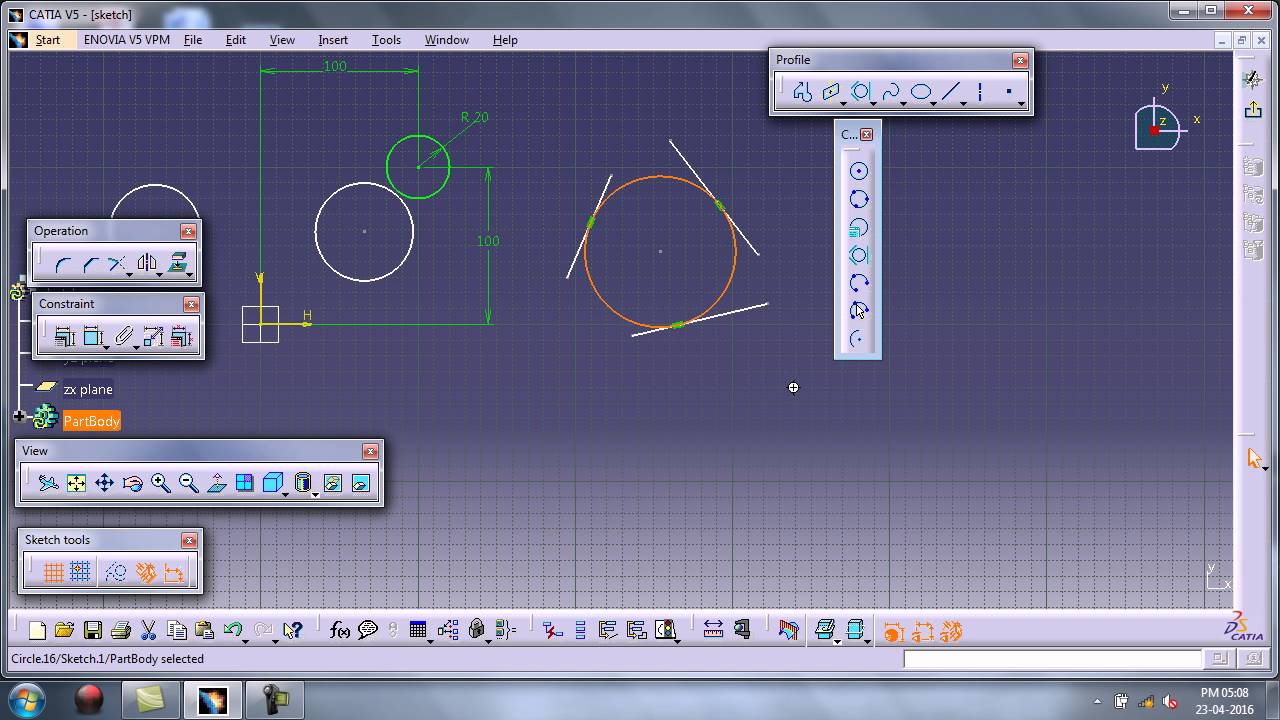The image size is (1280, 720).
Task: Click the command input field in status bar
Action: pos(1052,659)
